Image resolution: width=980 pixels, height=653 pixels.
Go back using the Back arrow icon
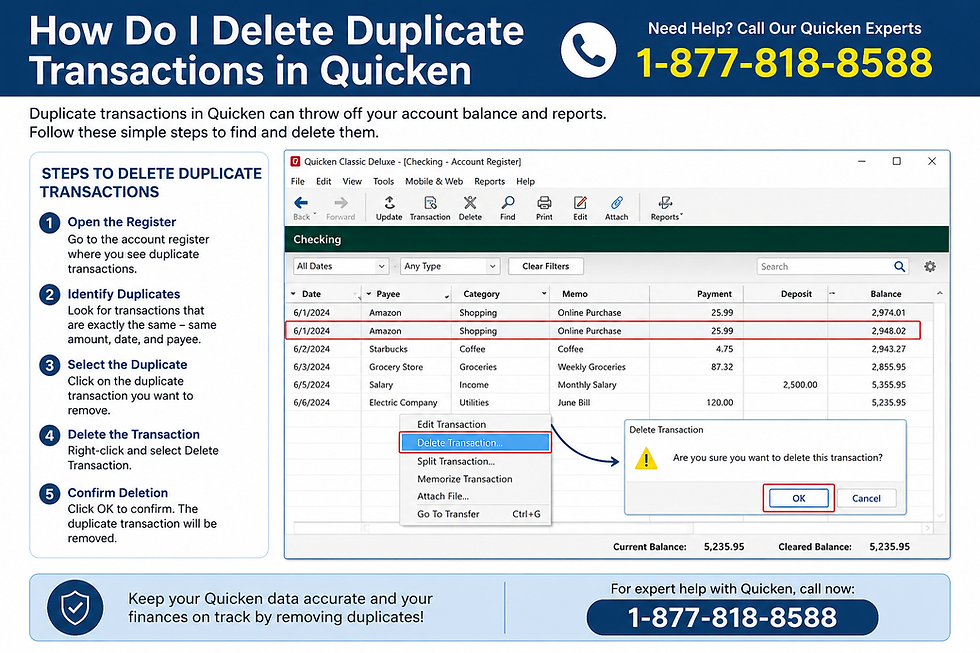click(x=301, y=202)
